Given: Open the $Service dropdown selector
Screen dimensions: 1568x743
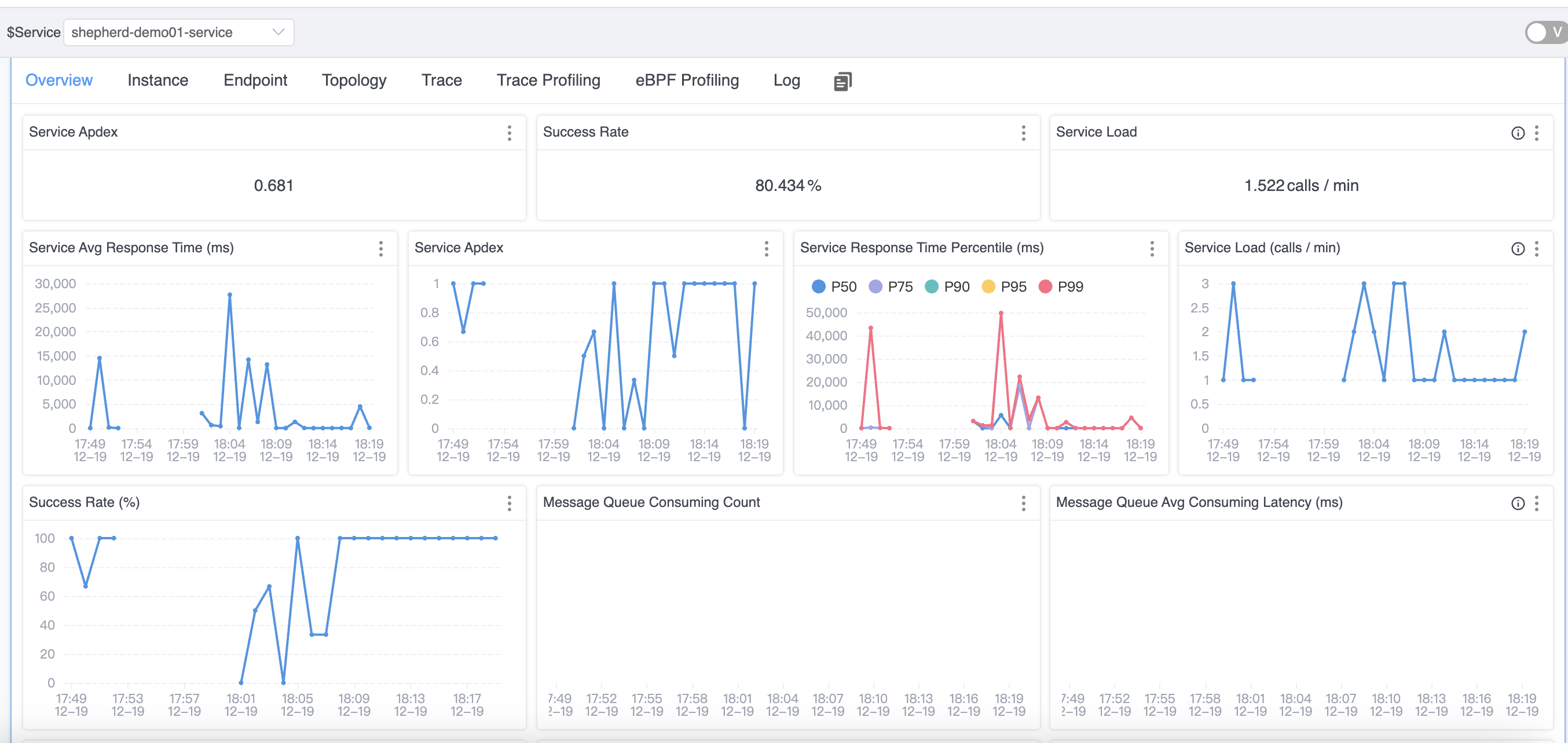Looking at the screenshot, I should 178,32.
